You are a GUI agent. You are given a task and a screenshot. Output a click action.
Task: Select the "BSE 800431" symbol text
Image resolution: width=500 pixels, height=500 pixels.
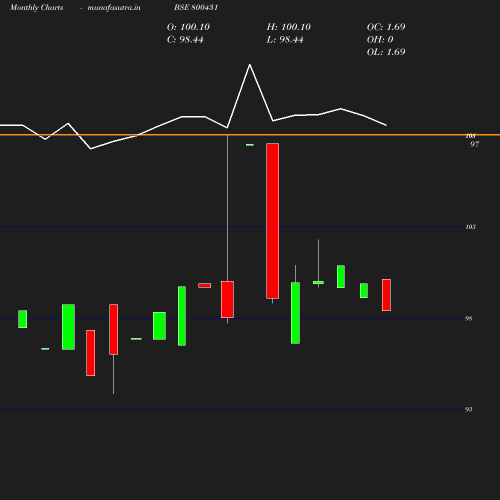pos(196,7)
